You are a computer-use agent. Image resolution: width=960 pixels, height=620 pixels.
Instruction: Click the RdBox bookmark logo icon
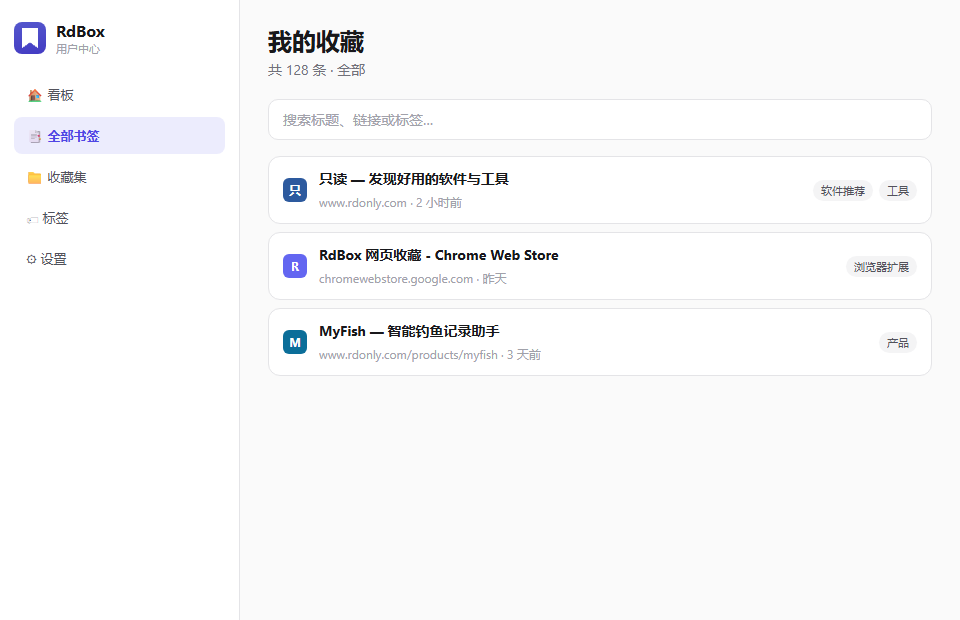coord(30,38)
